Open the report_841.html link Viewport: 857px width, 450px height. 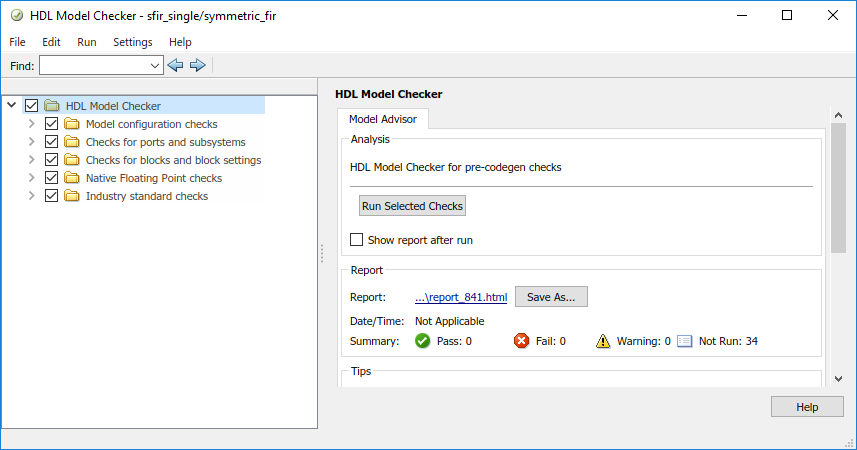click(461, 297)
